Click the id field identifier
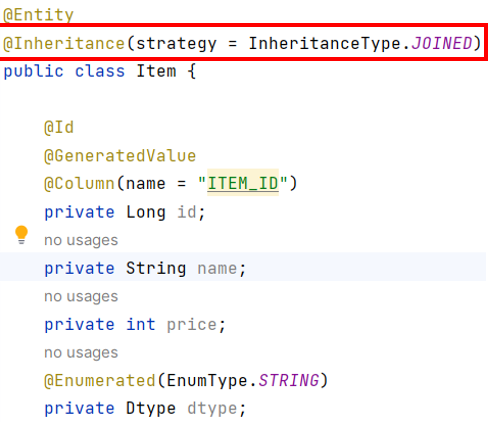Viewport: 488px width, 422px height. point(187,212)
